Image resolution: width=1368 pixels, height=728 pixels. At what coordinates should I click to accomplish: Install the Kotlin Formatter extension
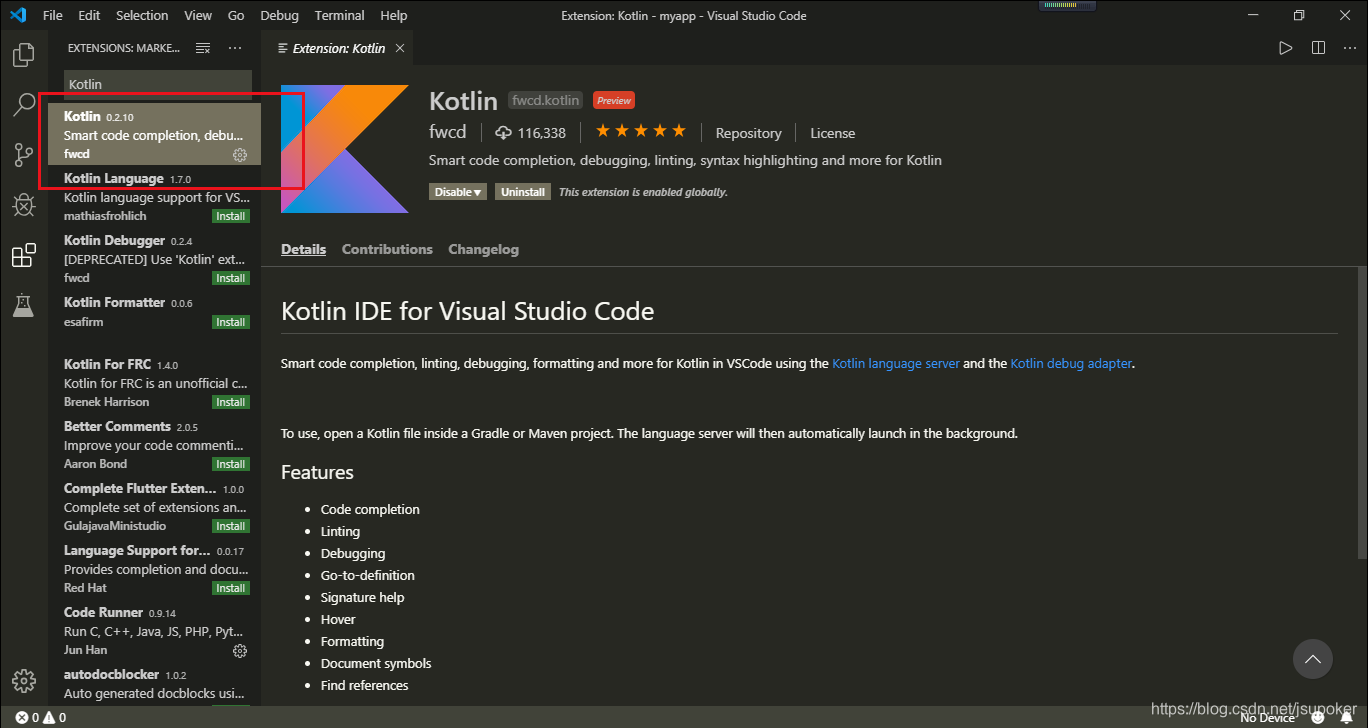(x=231, y=322)
